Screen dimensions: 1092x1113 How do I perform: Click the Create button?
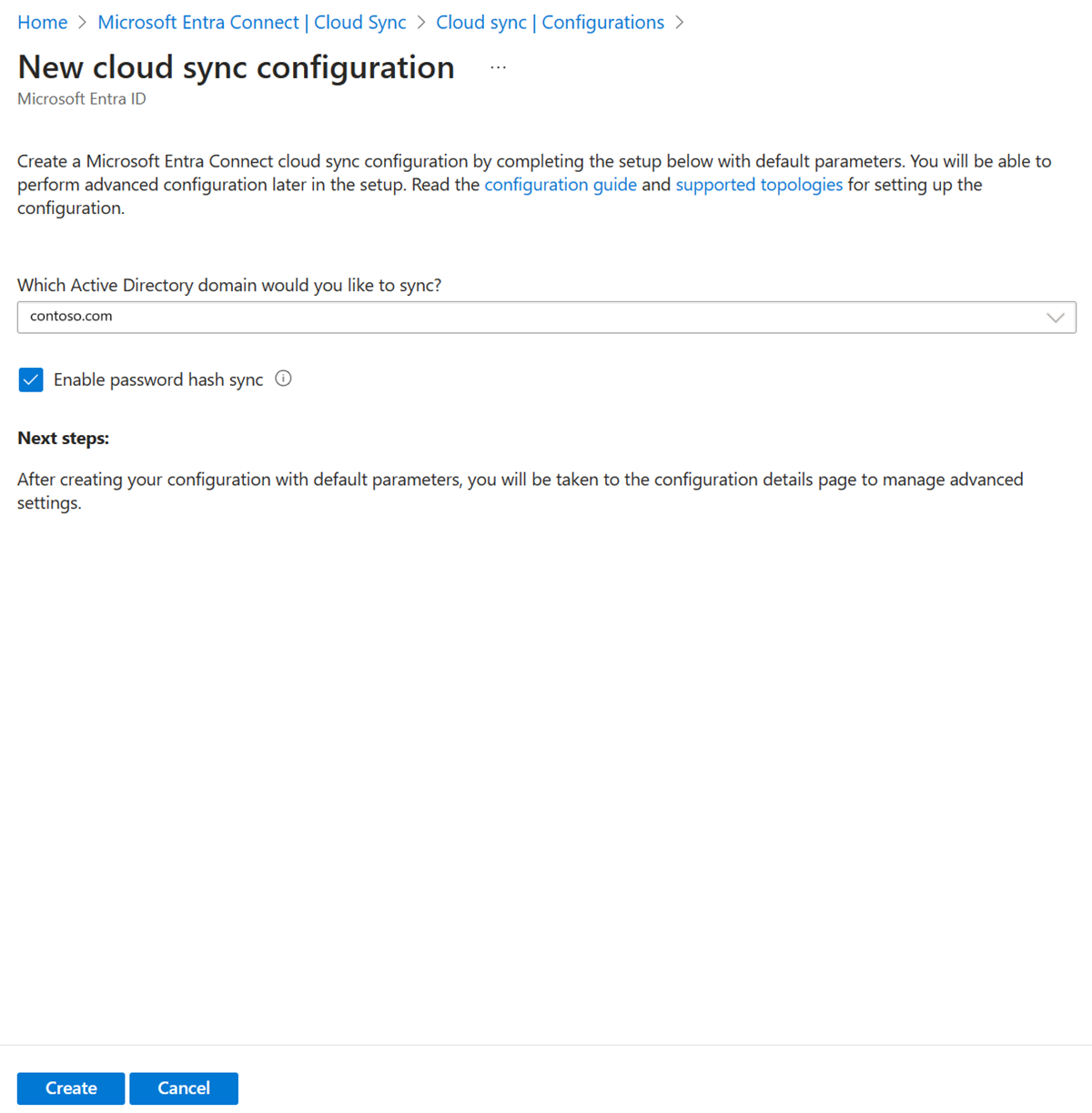coord(70,1088)
